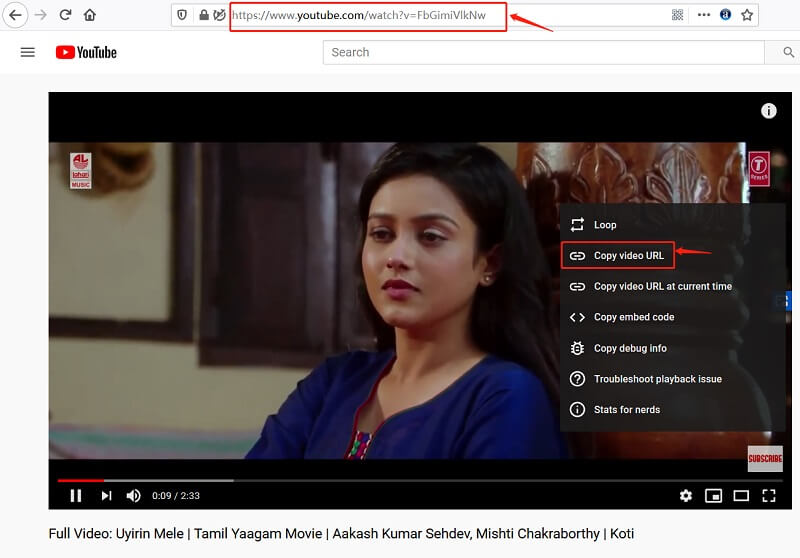This screenshot has width=800, height=558.
Task: Click the tracking protection shield icon
Action: (x=182, y=15)
